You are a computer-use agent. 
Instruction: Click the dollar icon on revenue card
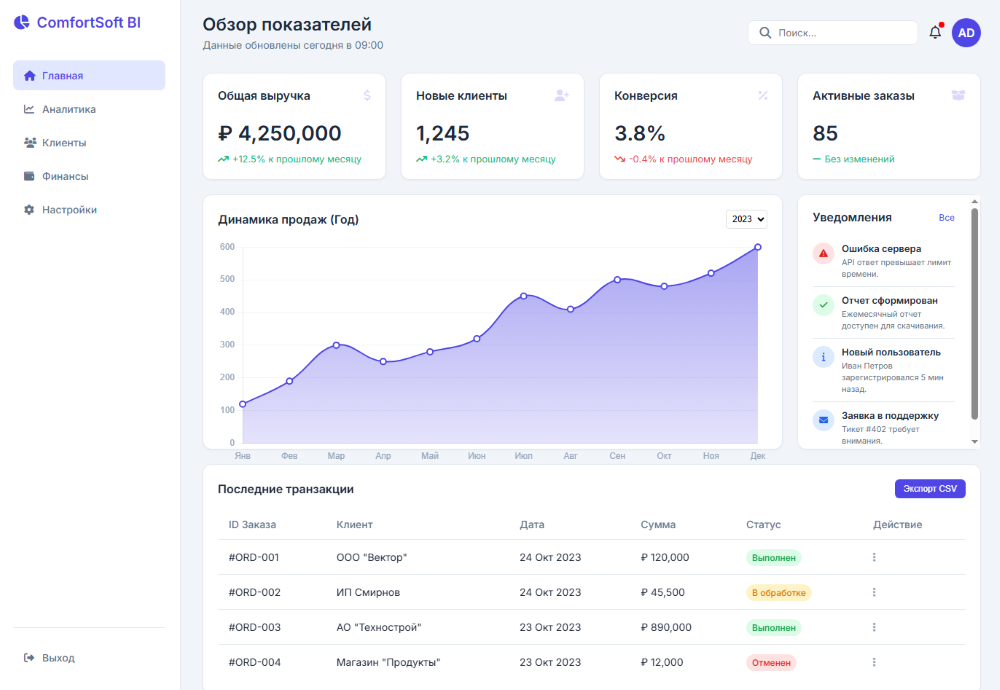(367, 96)
